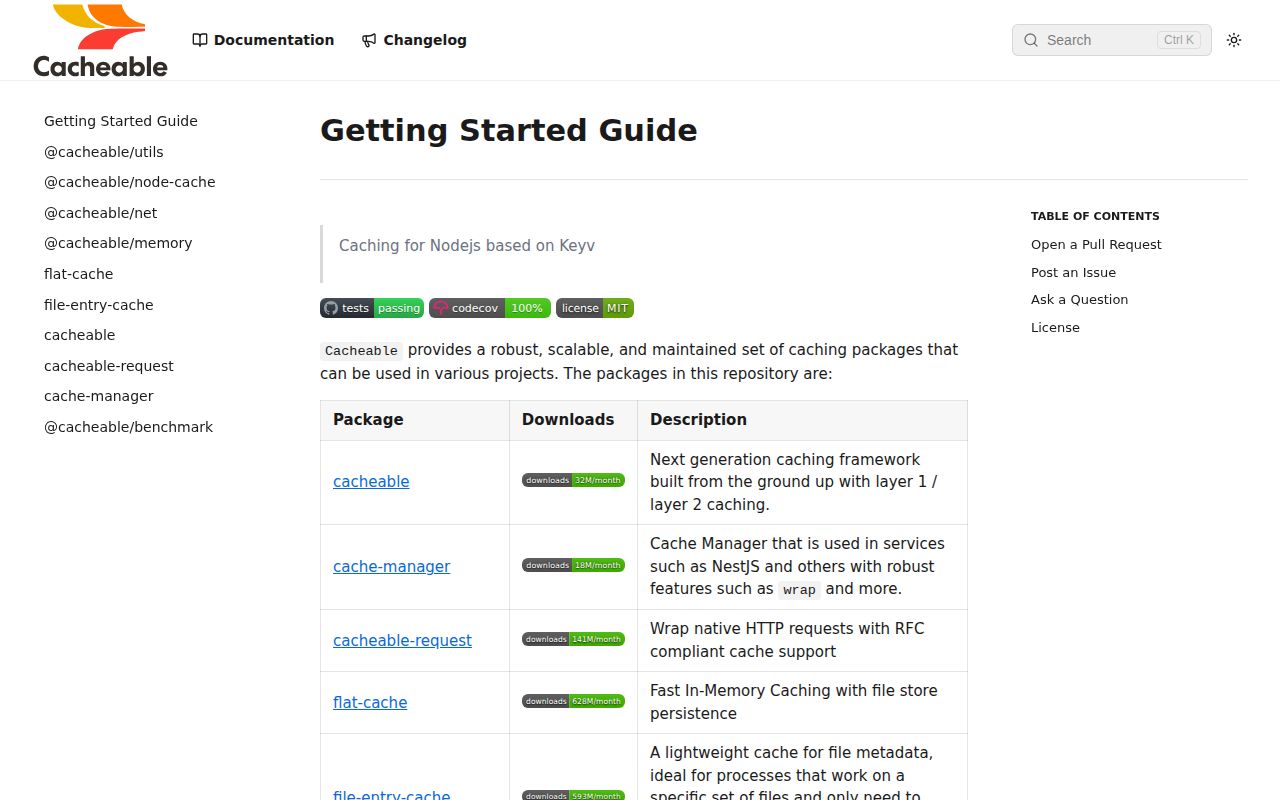This screenshot has height=800, width=1280.
Task: Select @cacheable/benchmark in sidebar
Action: (128, 427)
